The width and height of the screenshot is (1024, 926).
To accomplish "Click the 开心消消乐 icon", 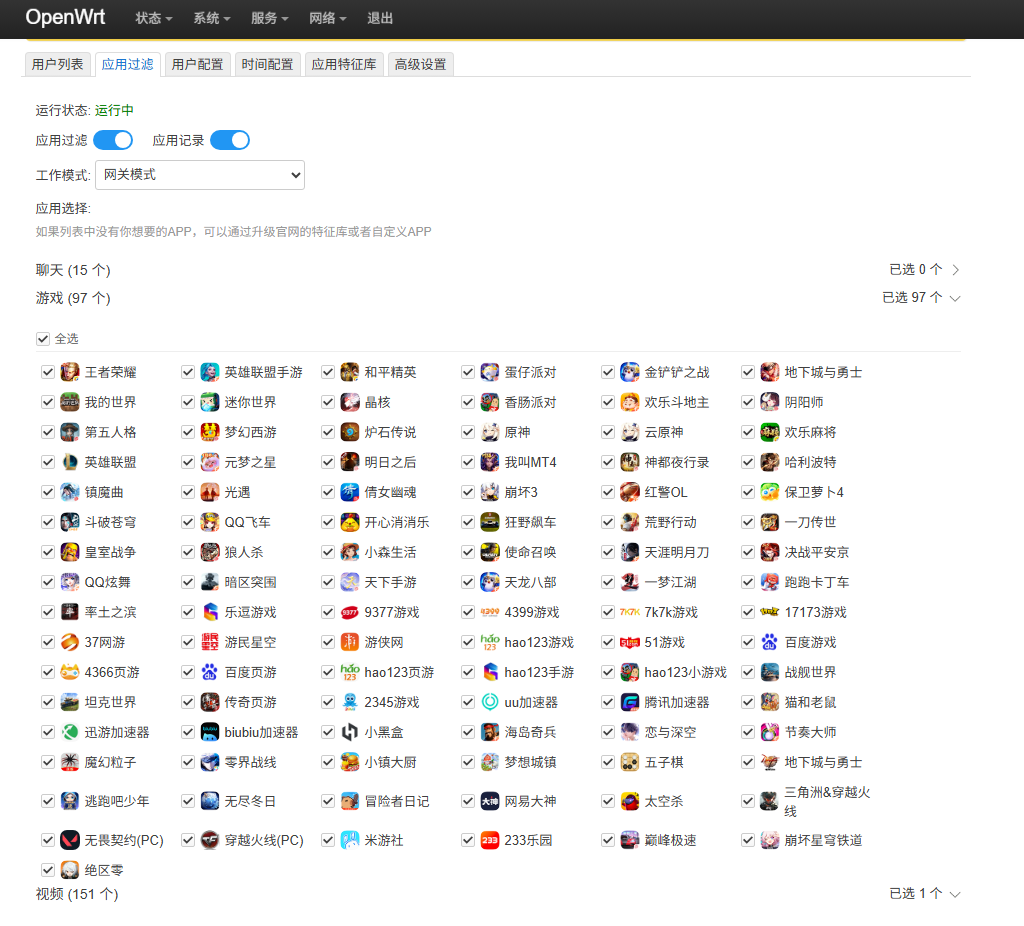I will click(350, 522).
